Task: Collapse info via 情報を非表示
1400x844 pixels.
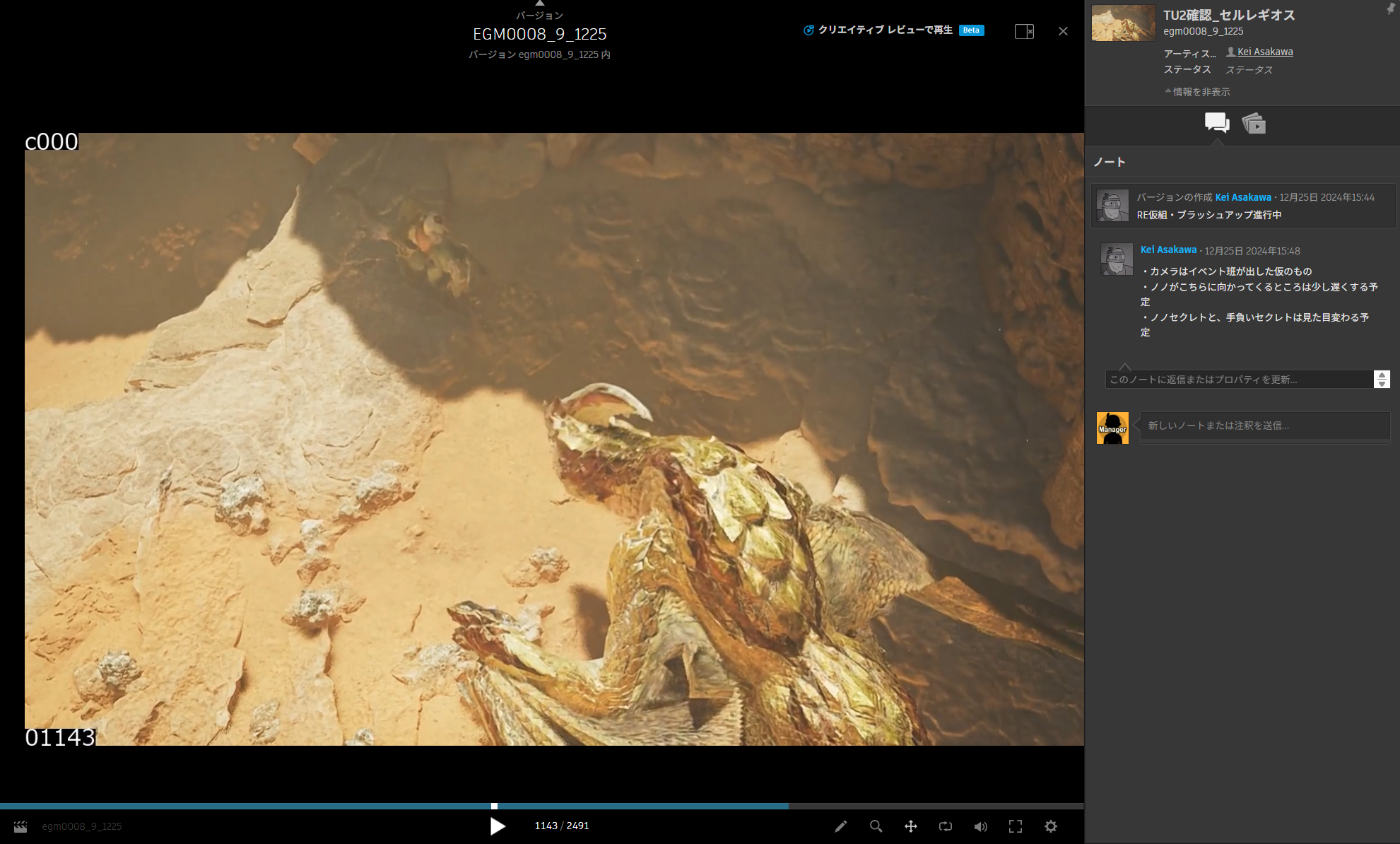Action: coord(1198,92)
